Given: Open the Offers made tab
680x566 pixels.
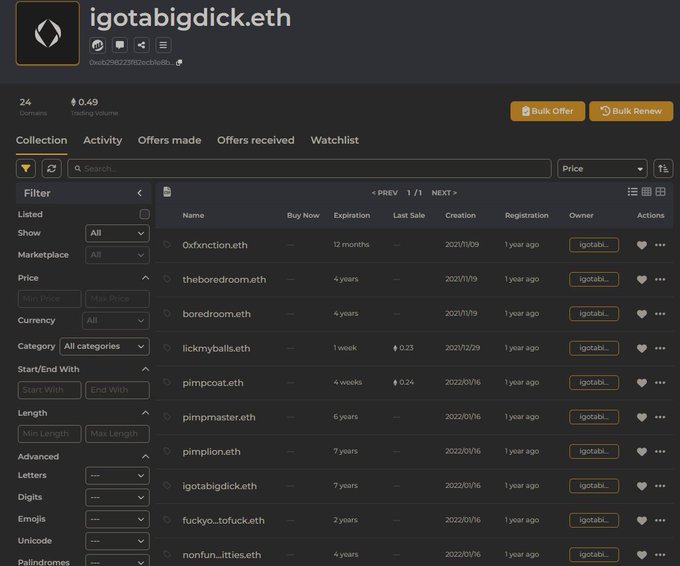Looking at the screenshot, I should (x=170, y=141).
